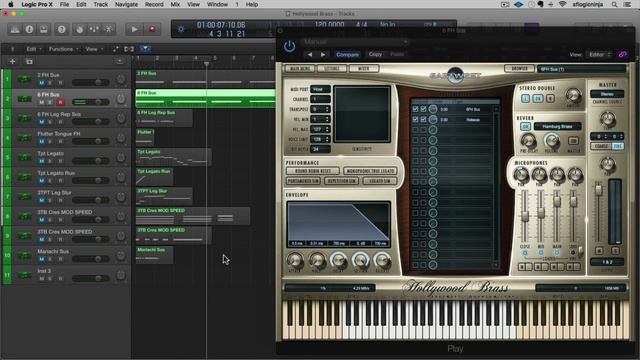The width and height of the screenshot is (640, 360).
Task: Toggle plugin power bypass button
Action: pyautogui.click(x=289, y=46)
